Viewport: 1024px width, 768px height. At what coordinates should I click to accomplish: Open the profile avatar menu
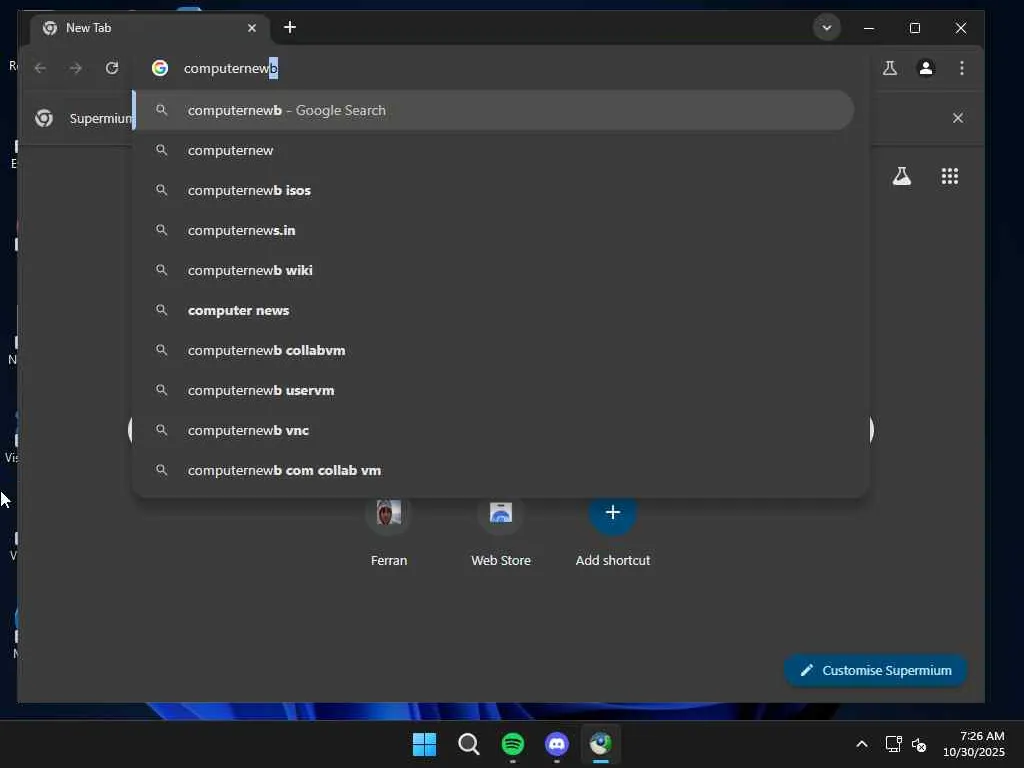(x=925, y=68)
